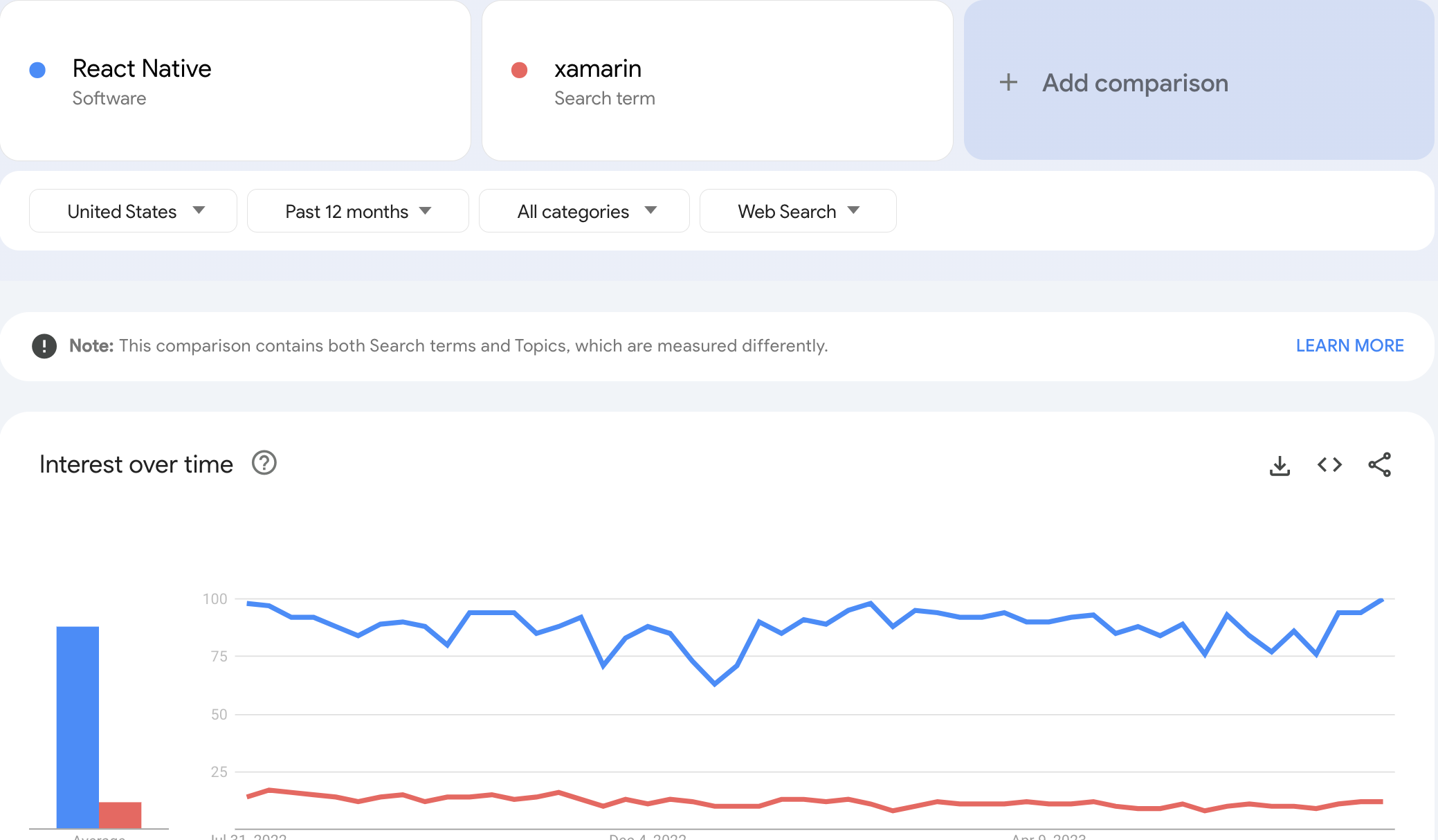Click the red average bar for xamarin

(x=120, y=815)
